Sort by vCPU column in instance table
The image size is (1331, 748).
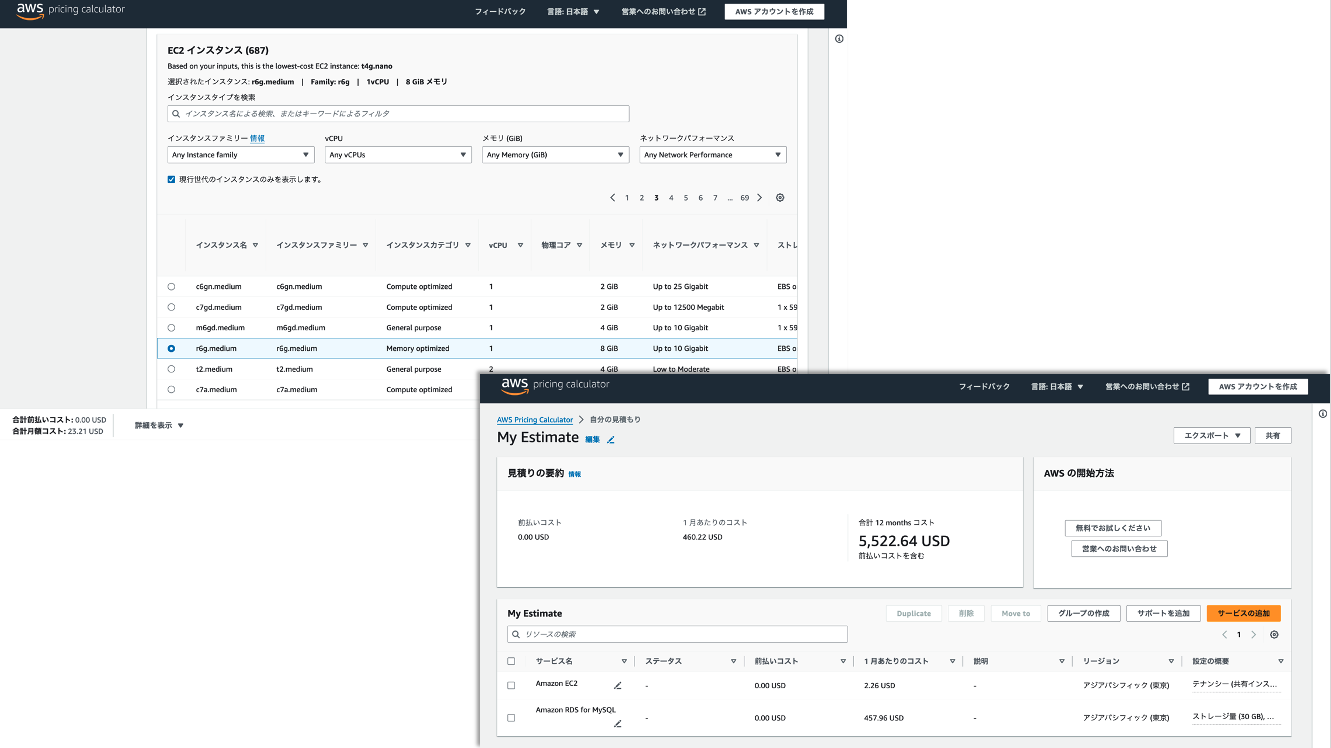click(x=520, y=245)
